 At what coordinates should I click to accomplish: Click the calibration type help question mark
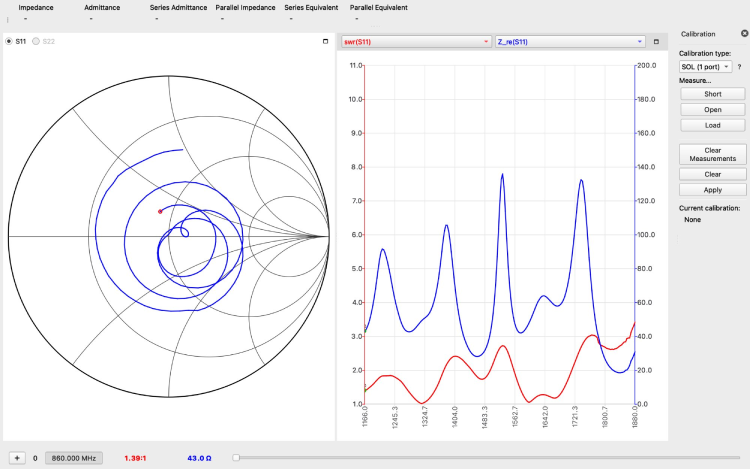coord(739,66)
